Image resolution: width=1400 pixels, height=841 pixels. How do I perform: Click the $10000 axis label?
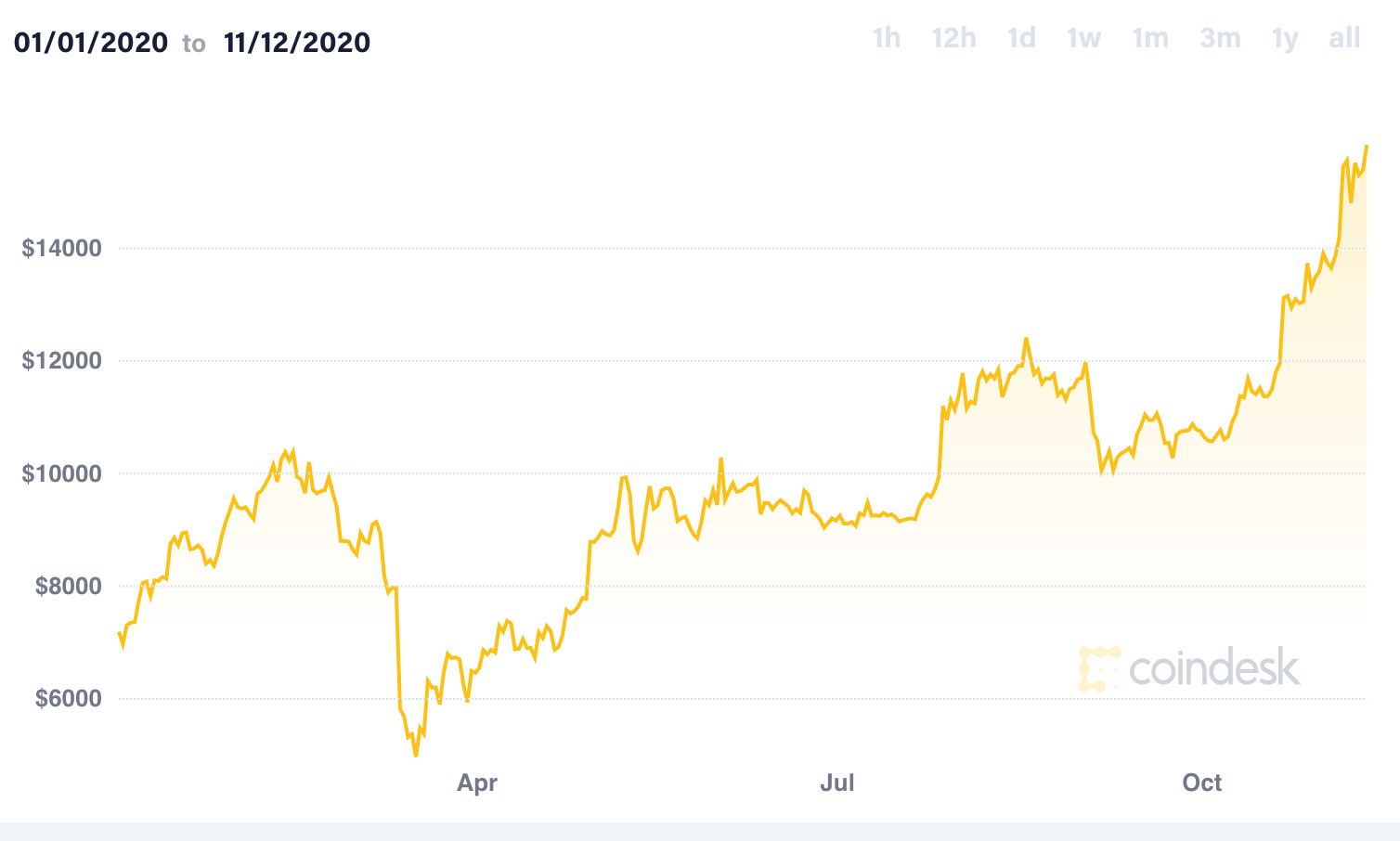tap(61, 473)
